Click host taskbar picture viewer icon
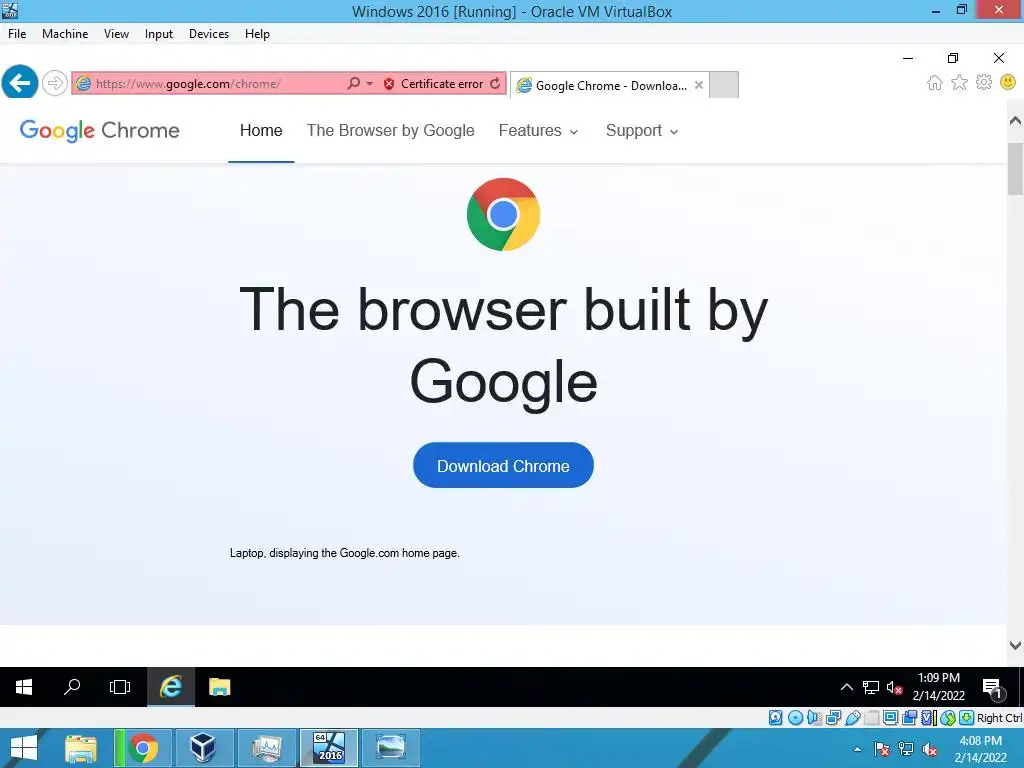This screenshot has height=768, width=1024. pyautogui.click(x=391, y=748)
